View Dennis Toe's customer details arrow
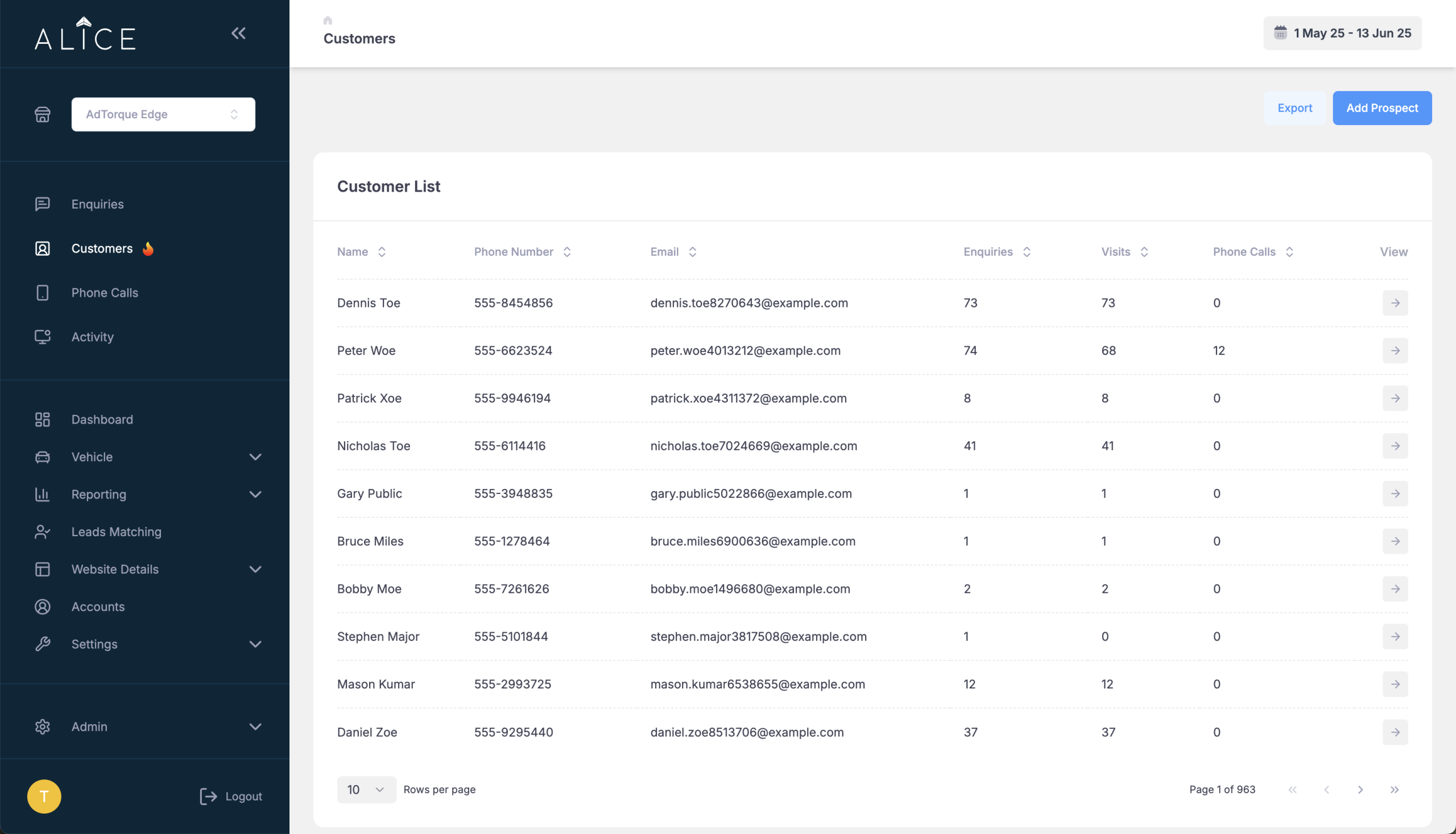 click(1395, 303)
